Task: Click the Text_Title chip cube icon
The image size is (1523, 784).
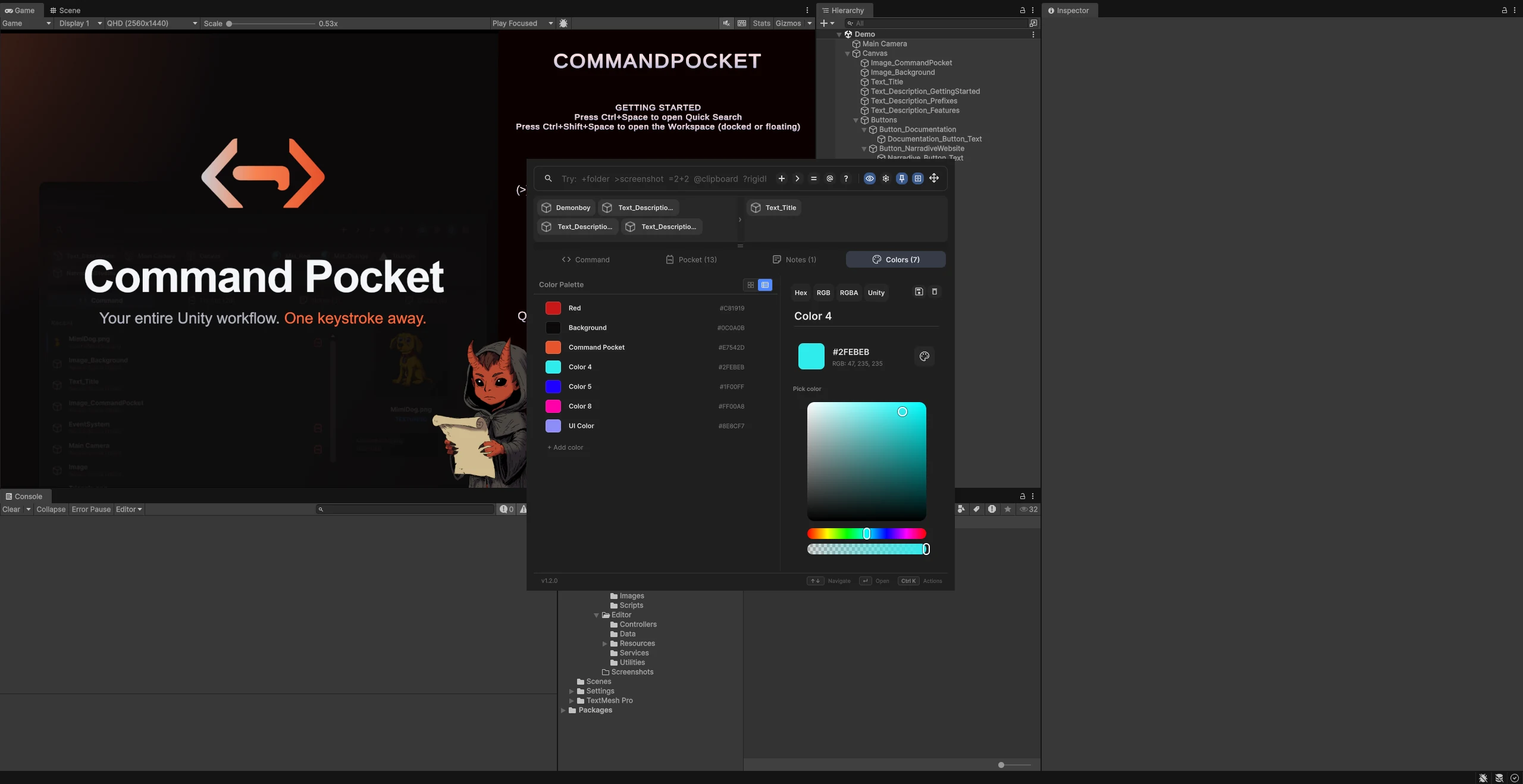Action: point(756,208)
